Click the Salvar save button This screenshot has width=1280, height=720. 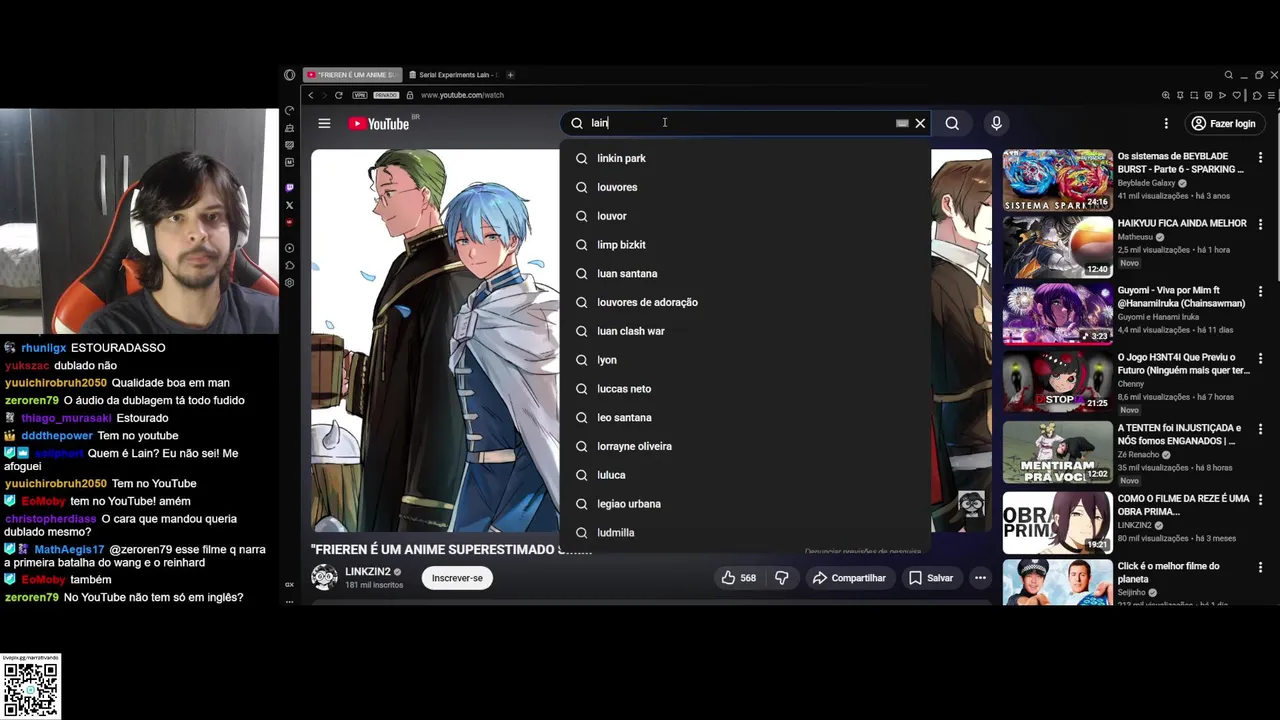pos(930,578)
